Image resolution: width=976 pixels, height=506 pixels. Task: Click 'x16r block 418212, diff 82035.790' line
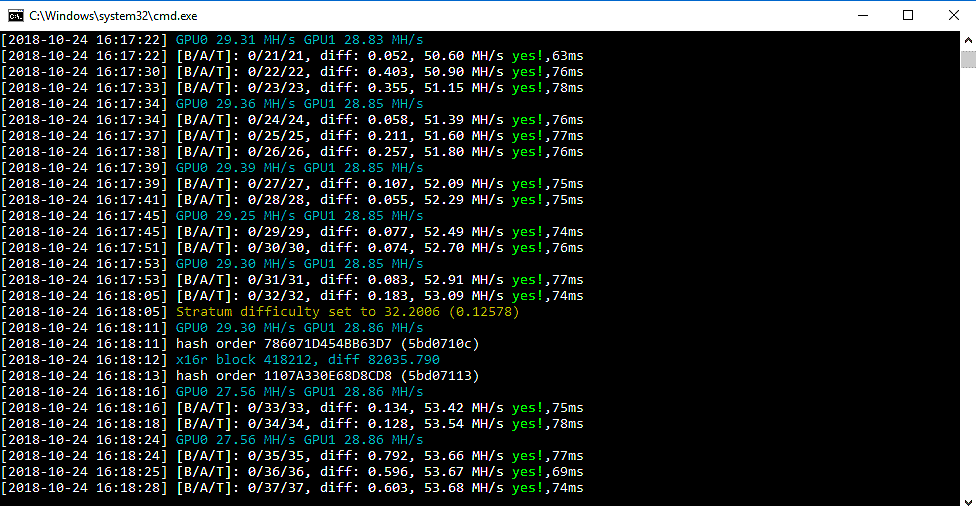pyautogui.click(x=220, y=360)
